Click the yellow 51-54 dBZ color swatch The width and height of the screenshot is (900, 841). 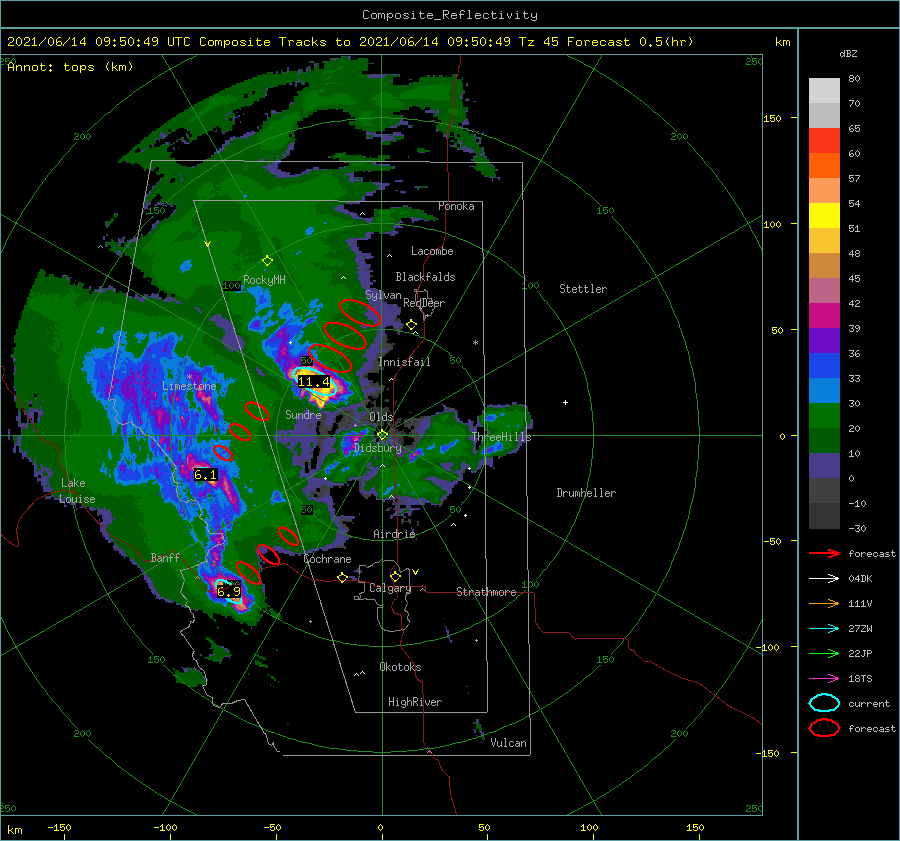point(824,216)
